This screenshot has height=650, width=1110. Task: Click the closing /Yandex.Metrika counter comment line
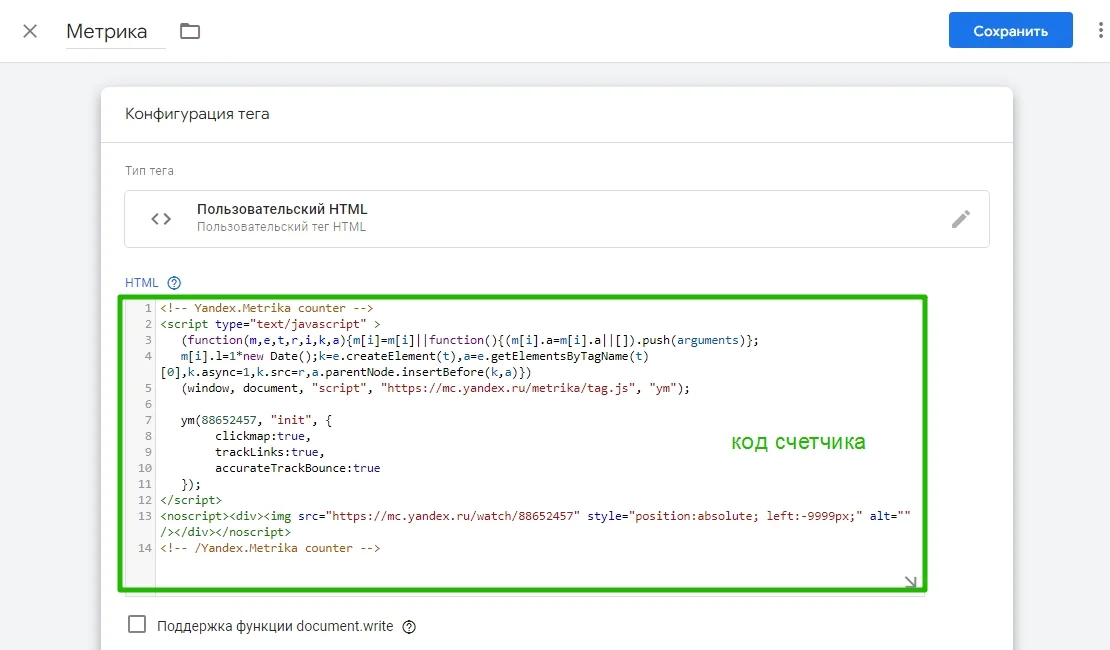point(270,548)
